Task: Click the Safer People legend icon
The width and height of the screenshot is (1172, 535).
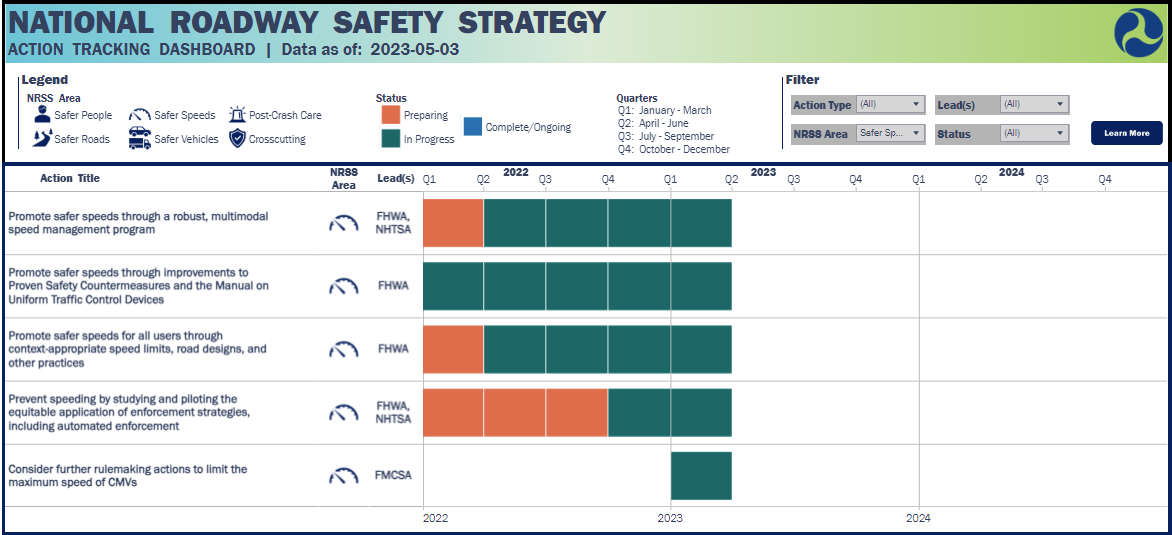Action: coord(42,115)
